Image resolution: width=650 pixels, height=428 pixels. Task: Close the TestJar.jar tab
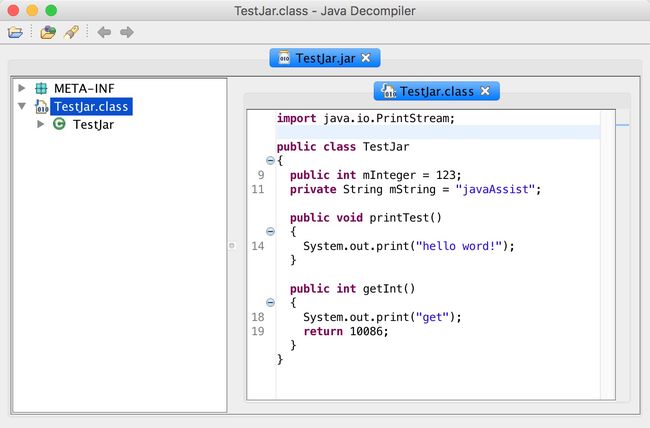coord(366,58)
